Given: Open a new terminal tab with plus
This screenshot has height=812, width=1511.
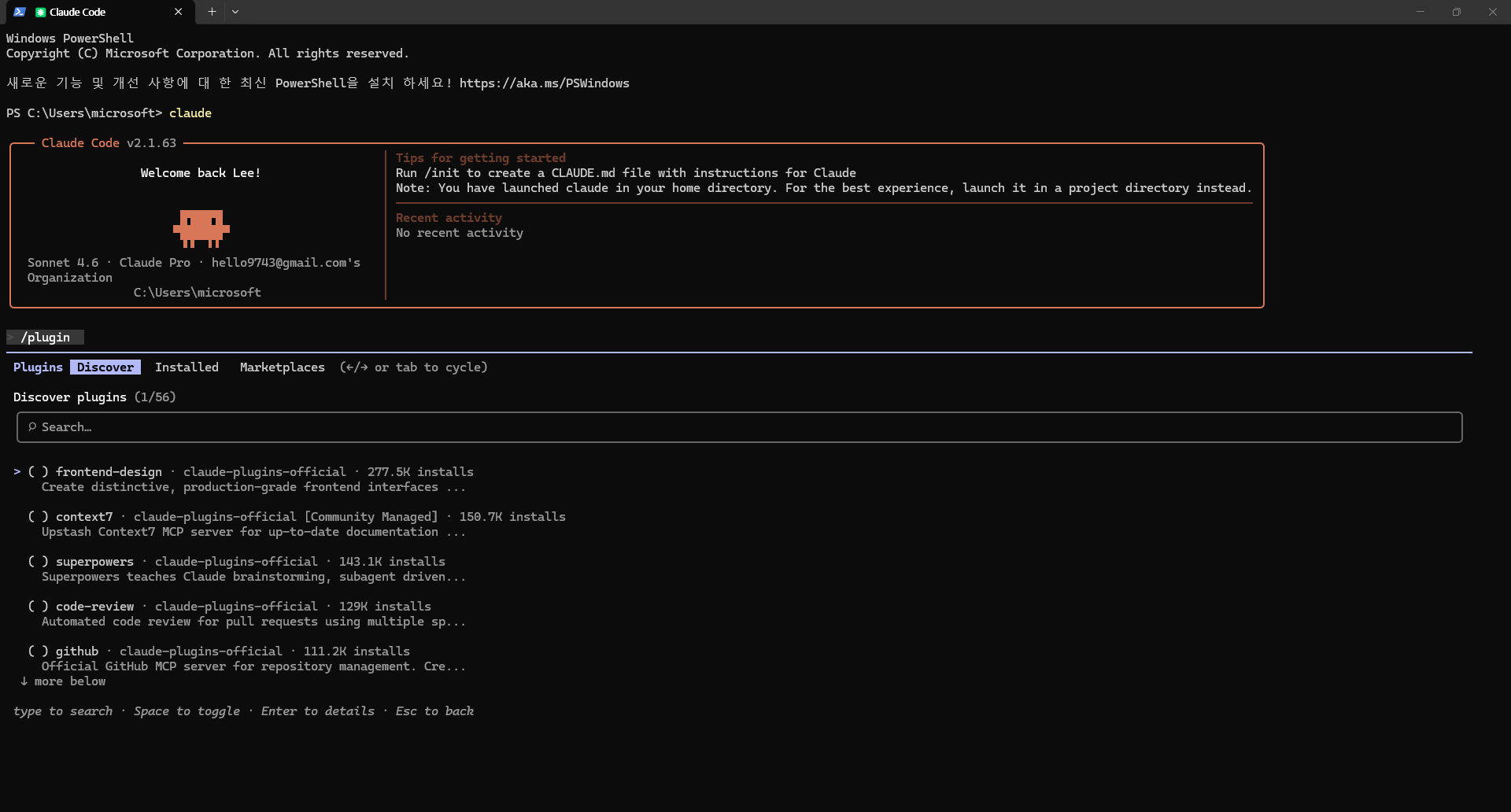Looking at the screenshot, I should 212,12.
